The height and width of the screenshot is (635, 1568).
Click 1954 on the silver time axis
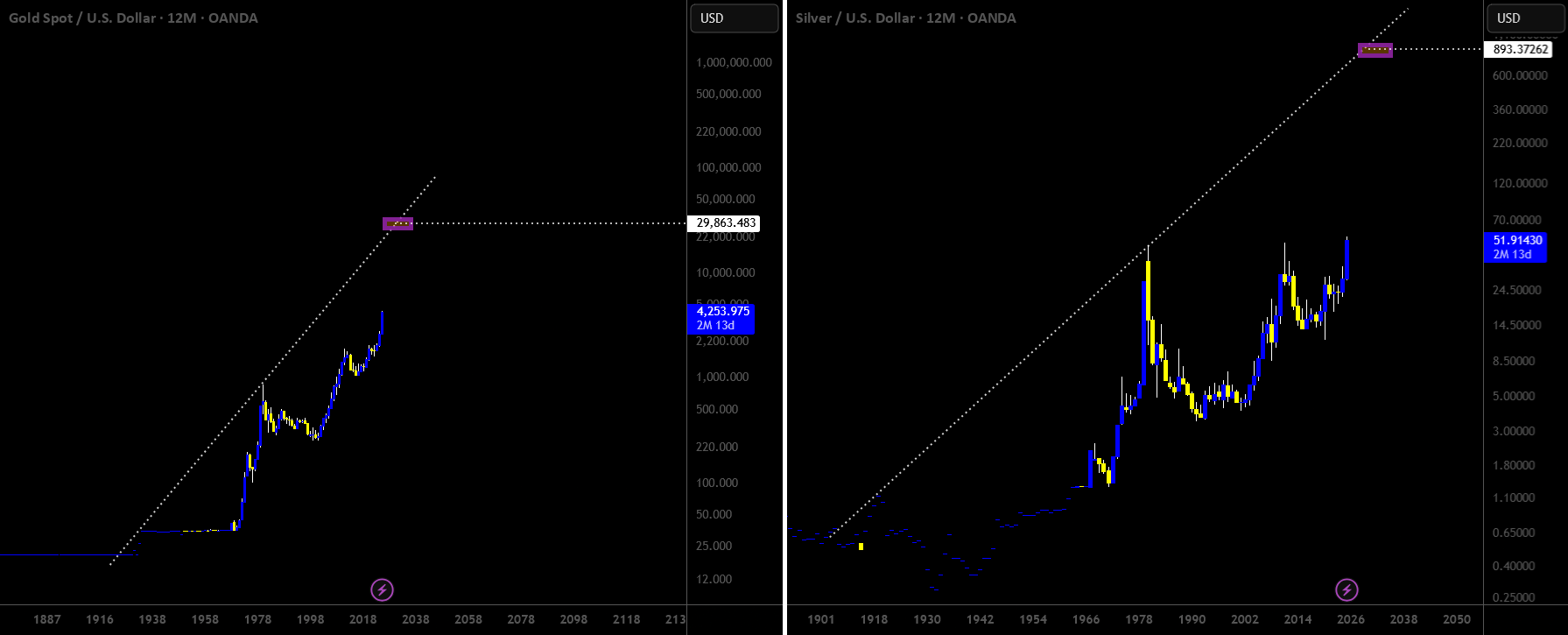coord(1033,619)
